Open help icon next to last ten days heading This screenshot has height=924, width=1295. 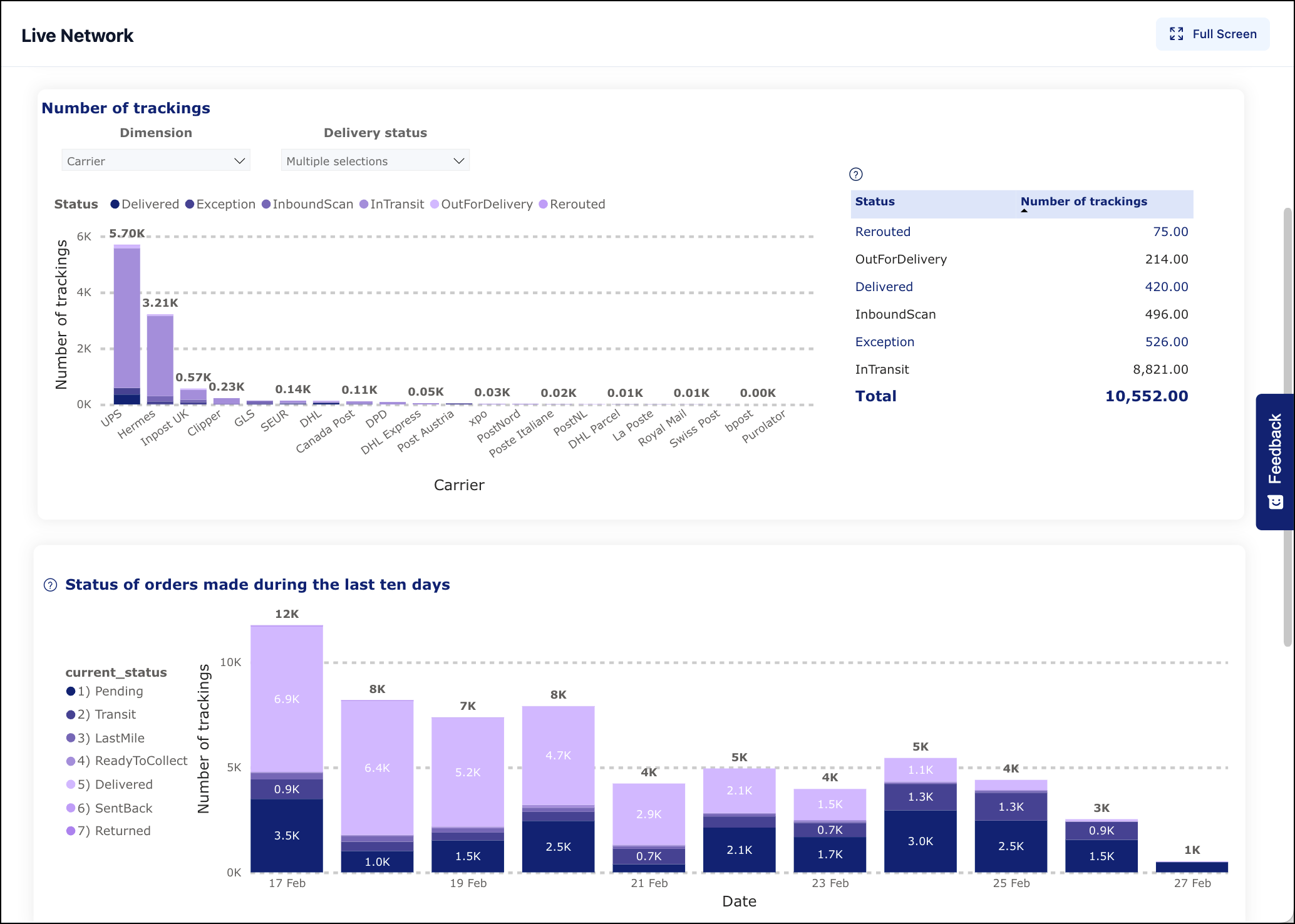click(x=50, y=585)
